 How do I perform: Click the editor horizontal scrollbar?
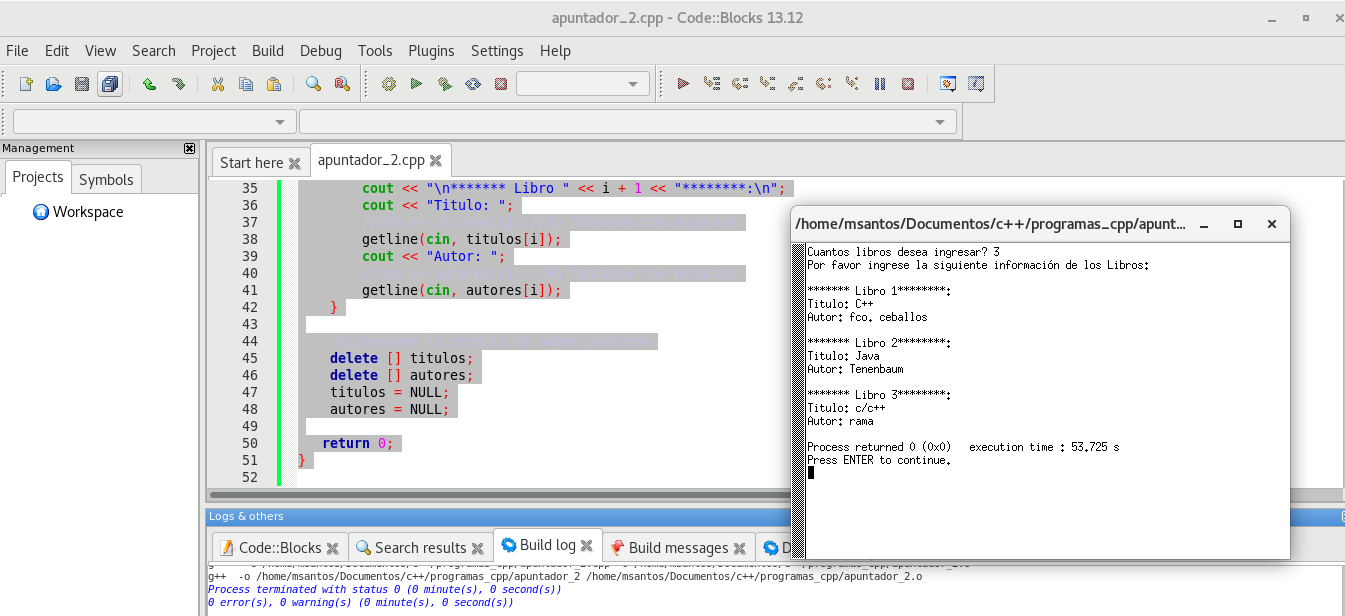500,495
